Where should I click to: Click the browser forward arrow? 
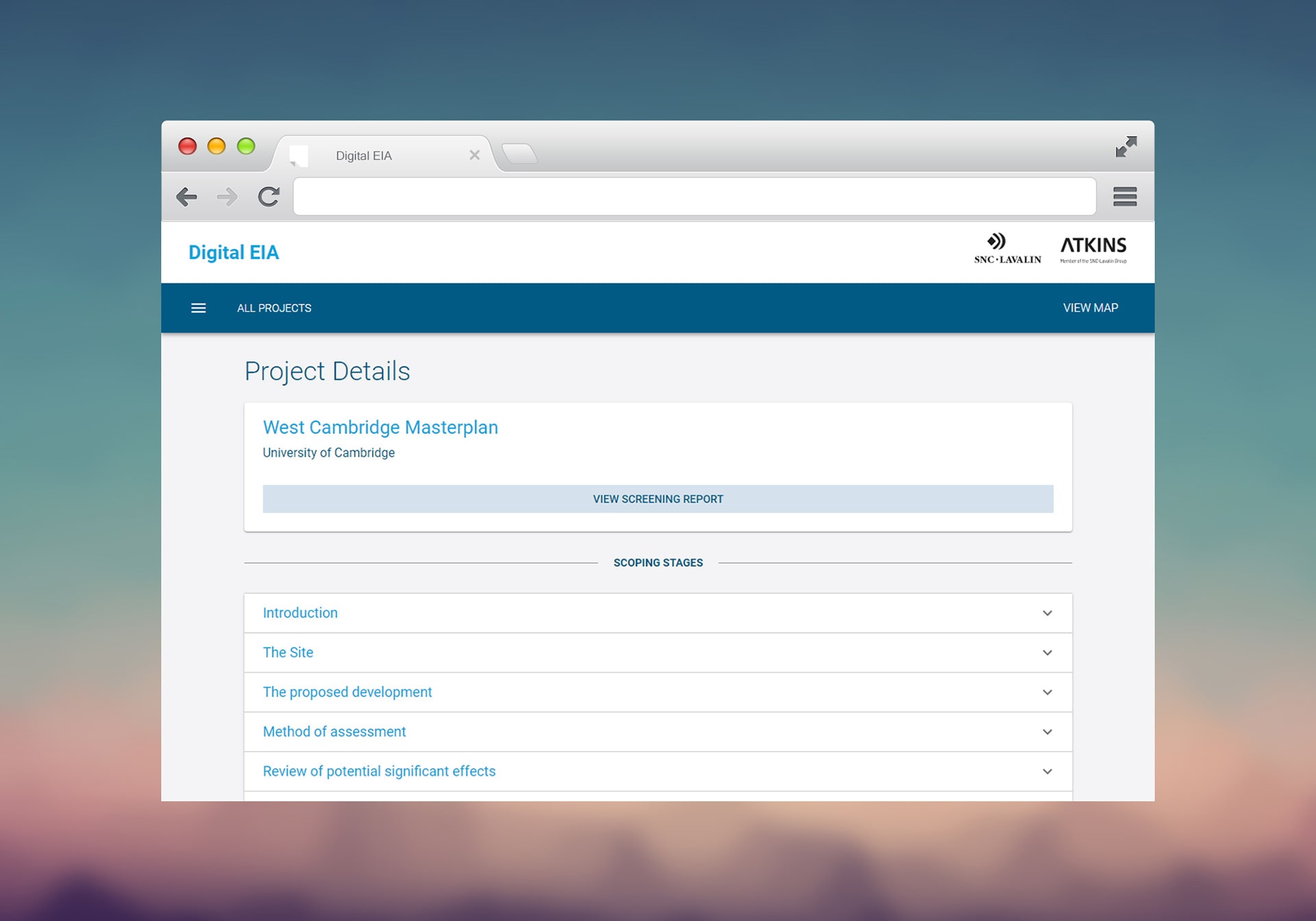(x=227, y=197)
